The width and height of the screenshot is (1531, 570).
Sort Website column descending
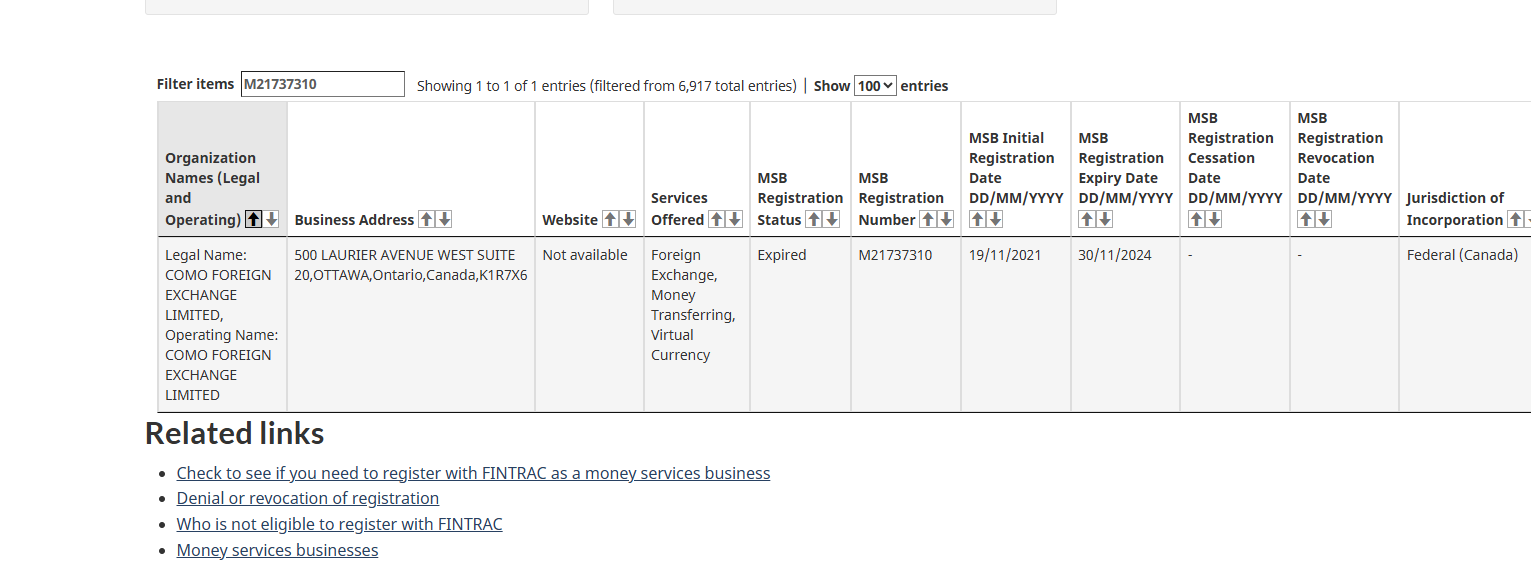[628, 219]
